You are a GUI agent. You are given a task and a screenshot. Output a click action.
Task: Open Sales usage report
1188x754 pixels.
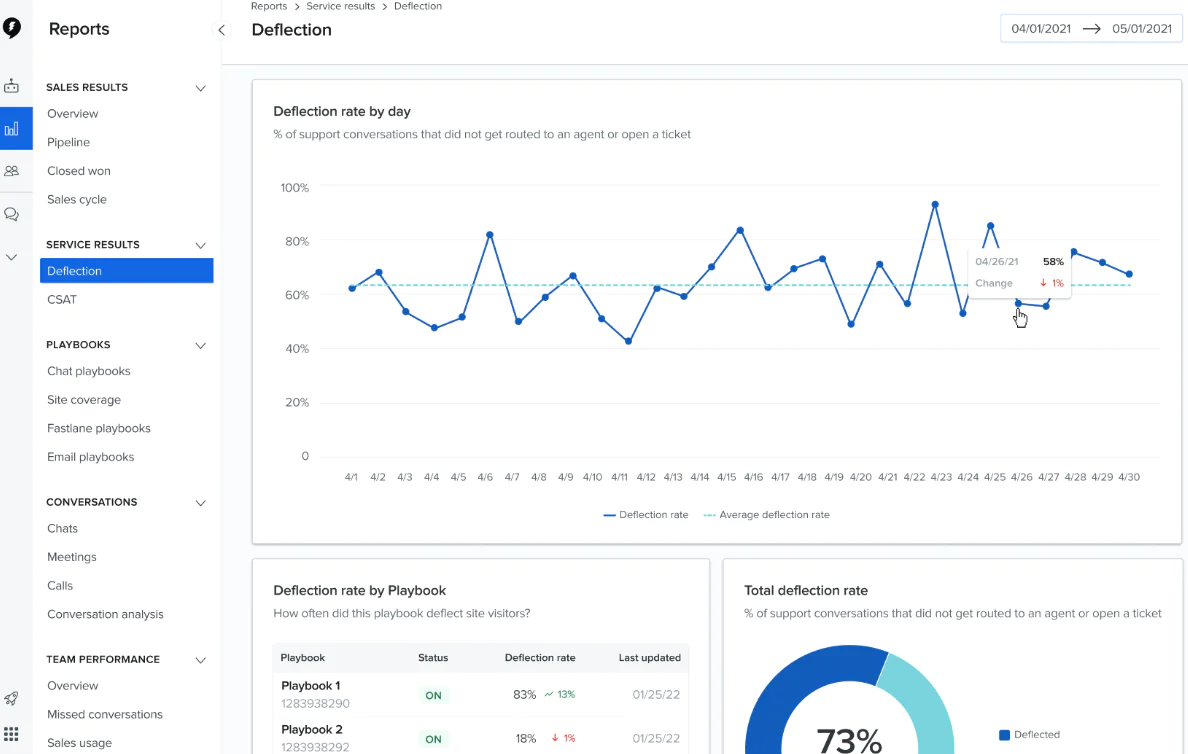(x=80, y=743)
